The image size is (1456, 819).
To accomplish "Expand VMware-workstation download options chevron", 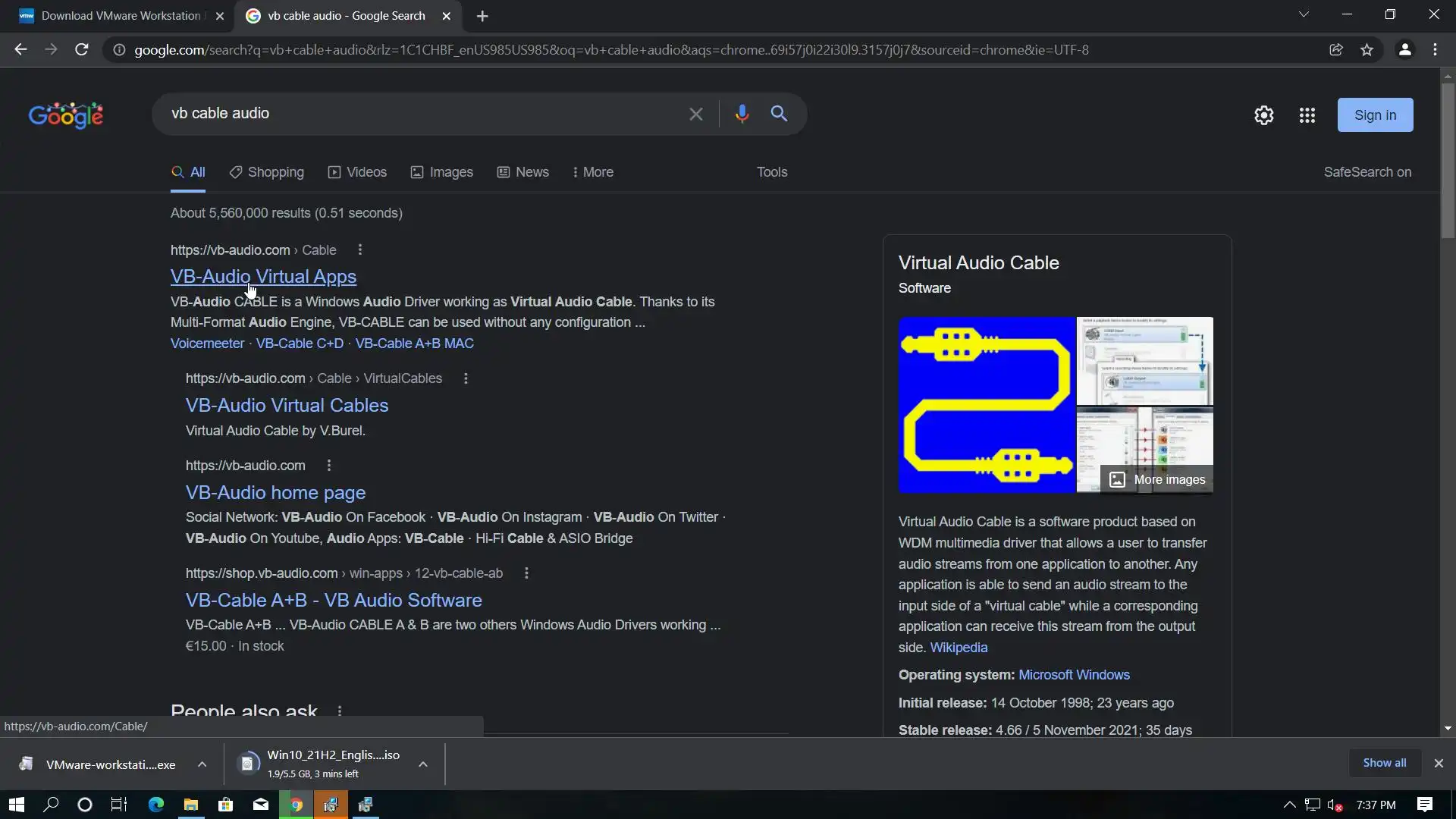I will (x=202, y=764).
